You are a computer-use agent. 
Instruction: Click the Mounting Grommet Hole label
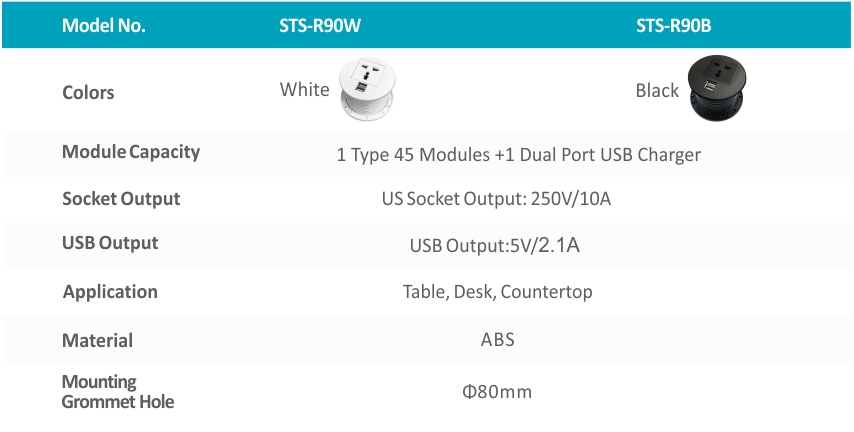pyautogui.click(x=118, y=392)
